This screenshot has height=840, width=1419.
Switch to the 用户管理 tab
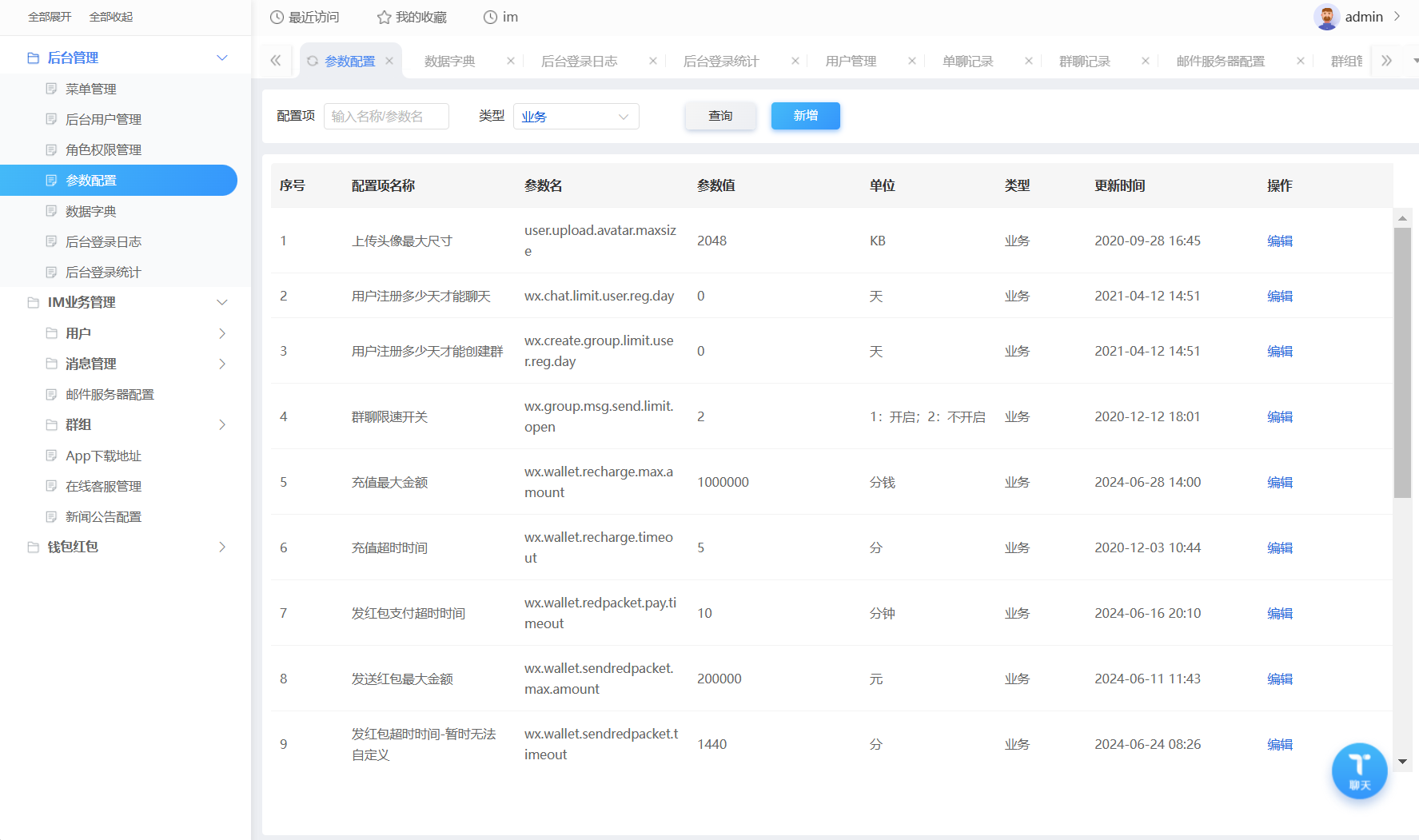pos(851,62)
